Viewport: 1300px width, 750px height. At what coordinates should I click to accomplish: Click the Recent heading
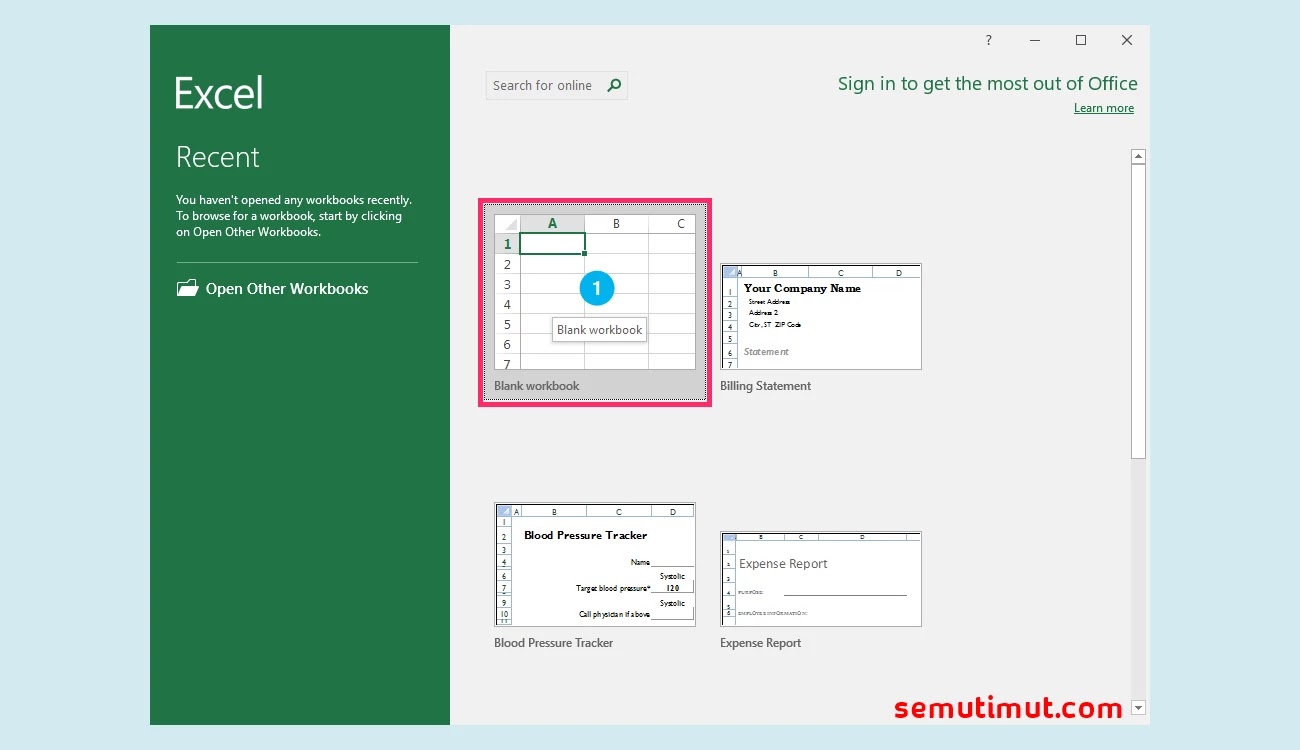coord(217,157)
